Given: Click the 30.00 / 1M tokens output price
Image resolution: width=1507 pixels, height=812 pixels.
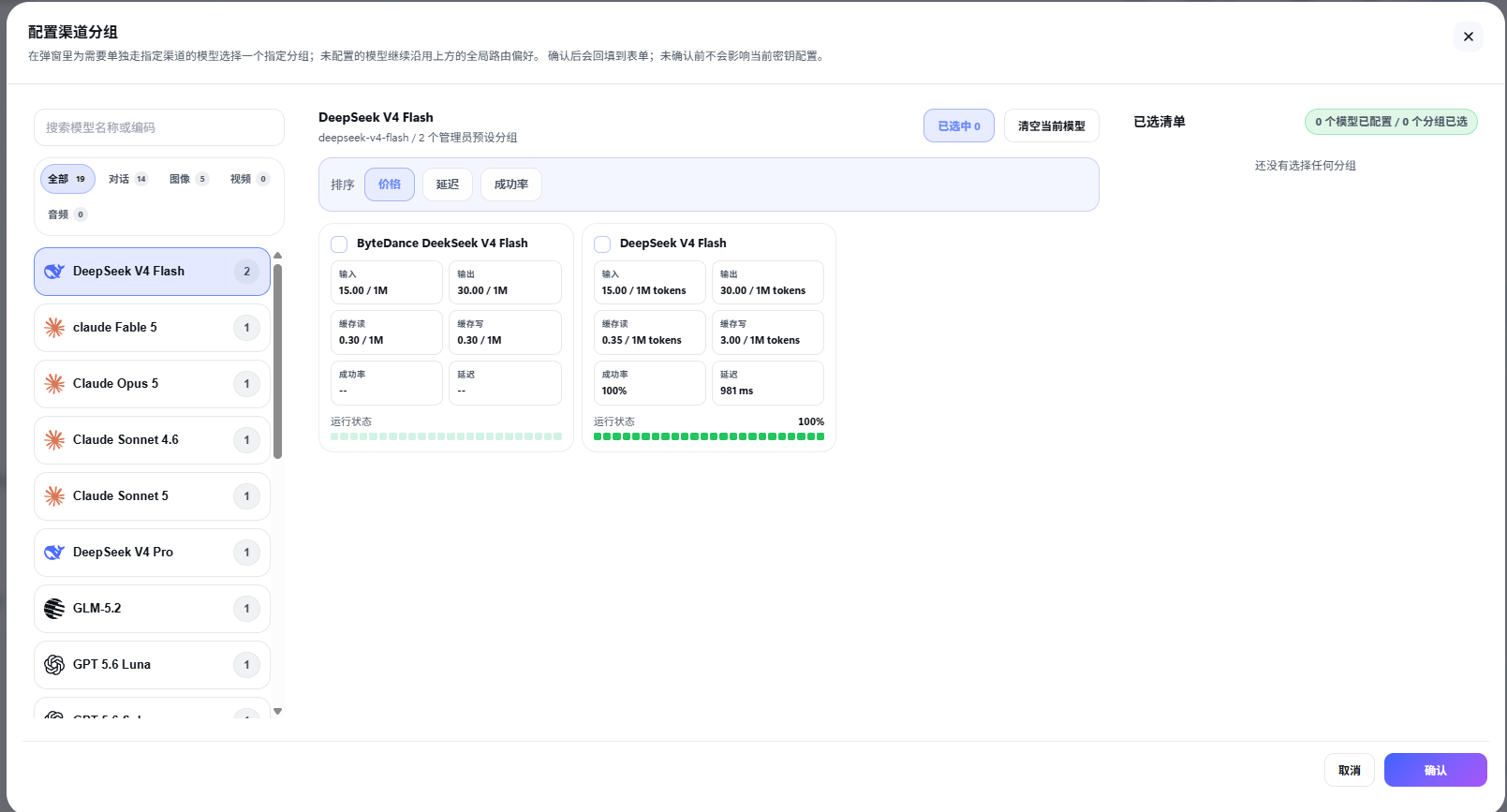Looking at the screenshot, I should pos(763,291).
